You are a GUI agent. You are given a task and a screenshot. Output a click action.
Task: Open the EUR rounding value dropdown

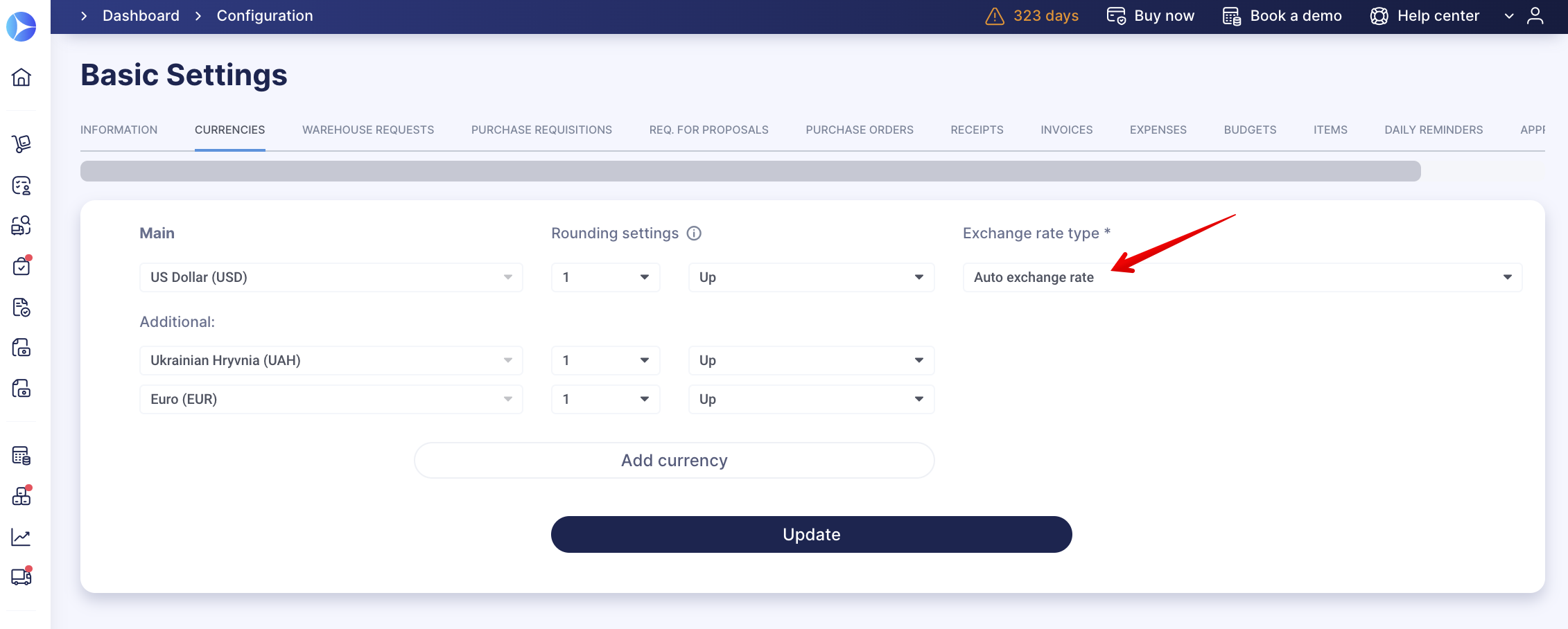point(606,399)
